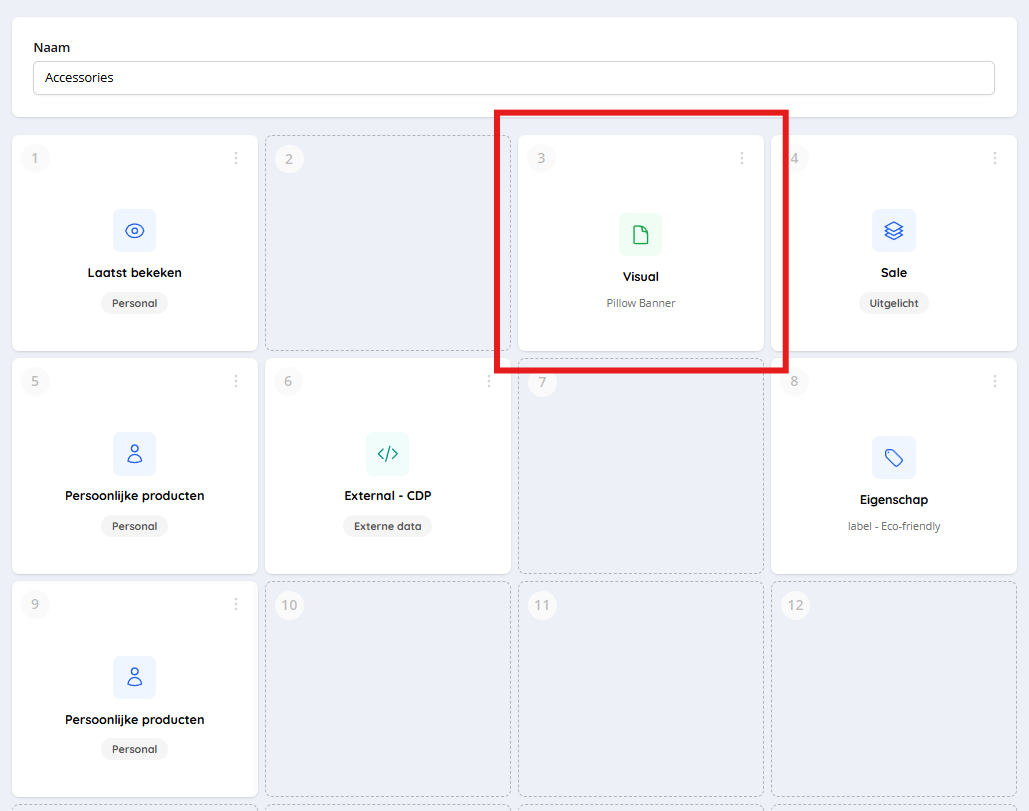Click the layers icon in Sale card

[x=894, y=231]
